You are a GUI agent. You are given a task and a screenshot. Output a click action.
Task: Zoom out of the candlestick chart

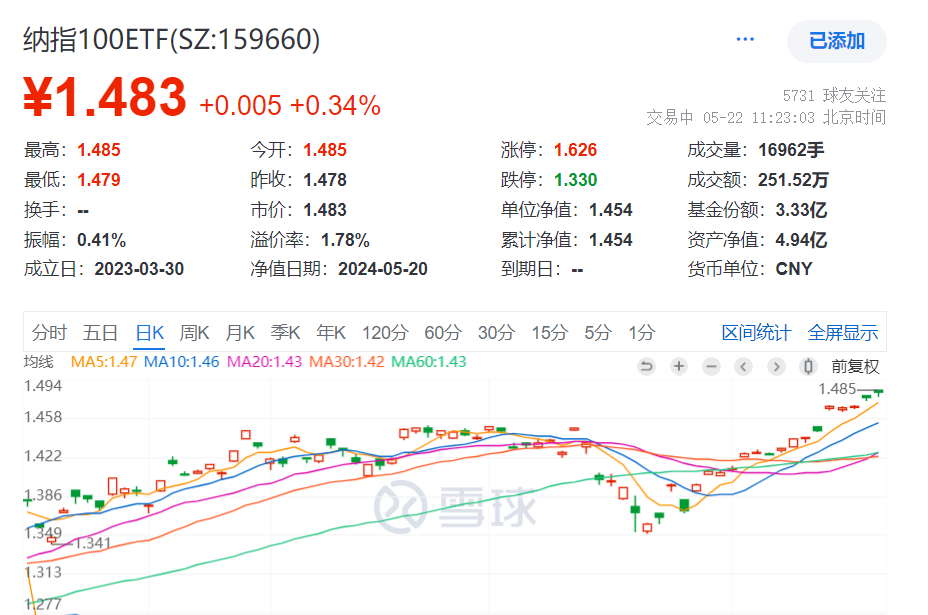(710, 366)
